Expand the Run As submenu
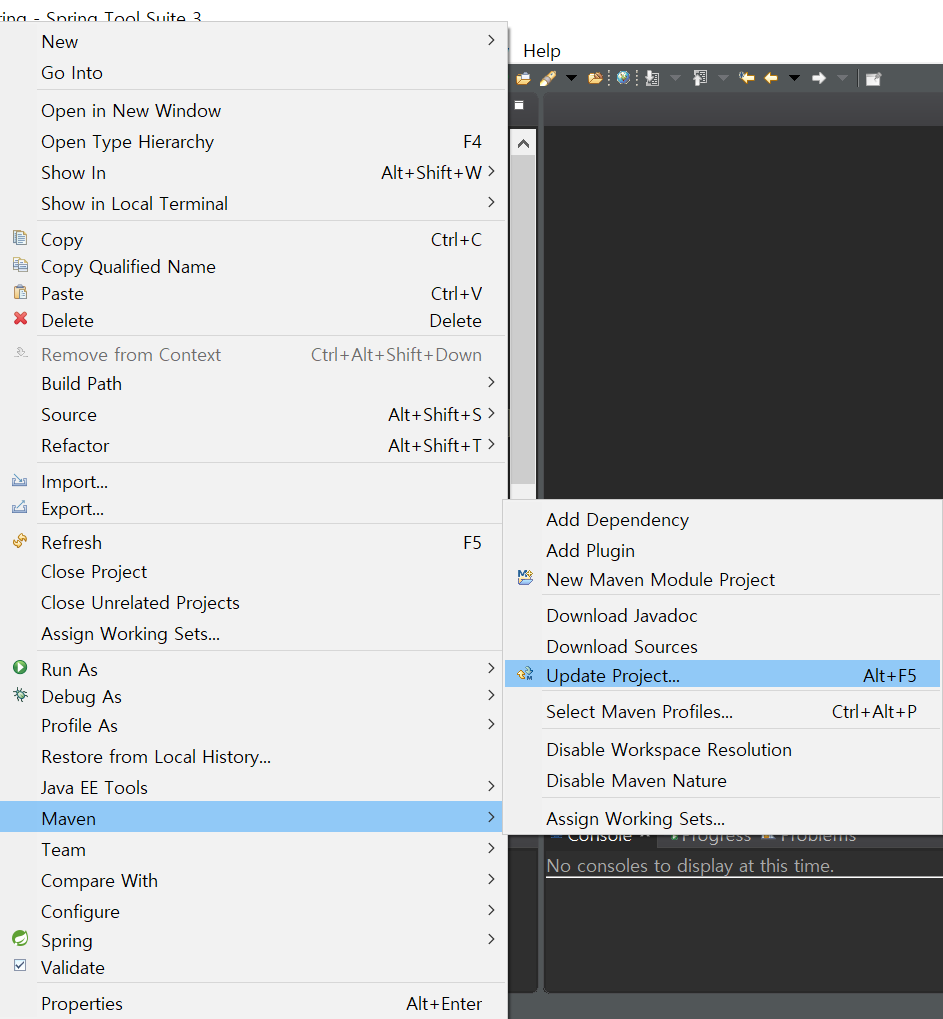Image resolution: width=943 pixels, height=1019 pixels. (253, 669)
